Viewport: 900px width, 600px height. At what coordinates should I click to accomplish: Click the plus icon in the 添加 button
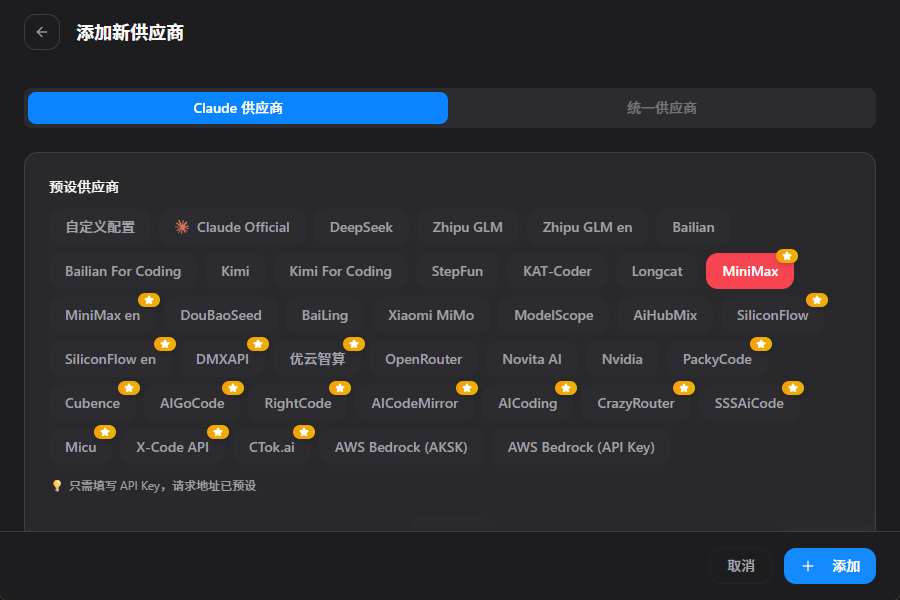click(x=808, y=566)
